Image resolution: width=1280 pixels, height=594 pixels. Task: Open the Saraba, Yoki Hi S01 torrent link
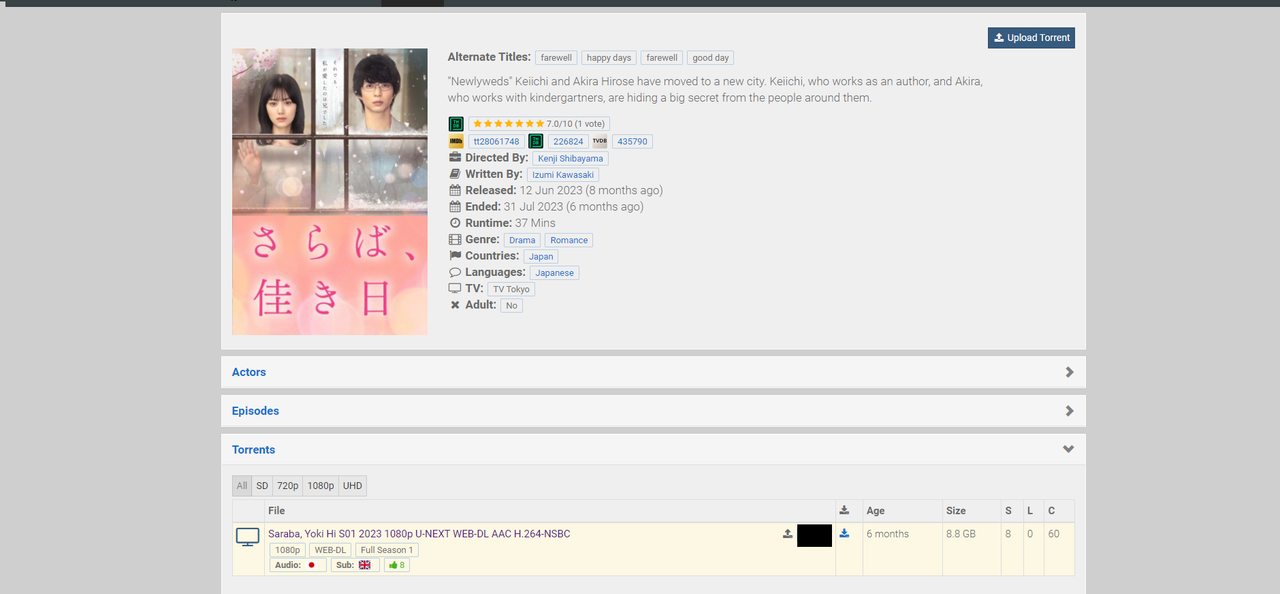pos(419,534)
